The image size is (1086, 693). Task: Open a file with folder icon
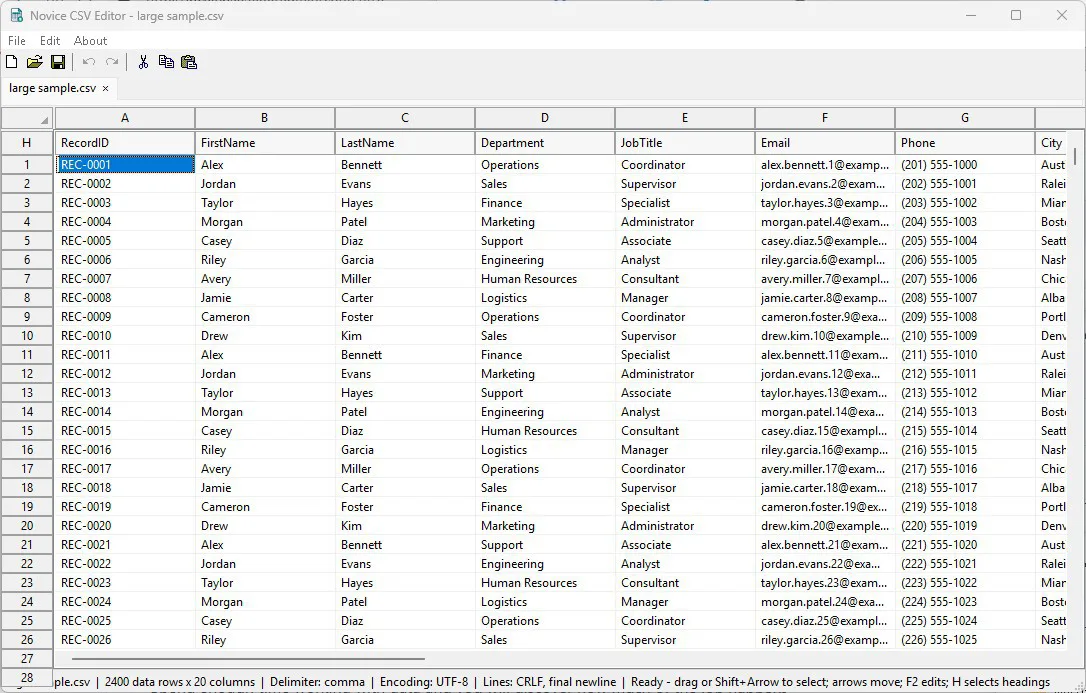coord(35,62)
